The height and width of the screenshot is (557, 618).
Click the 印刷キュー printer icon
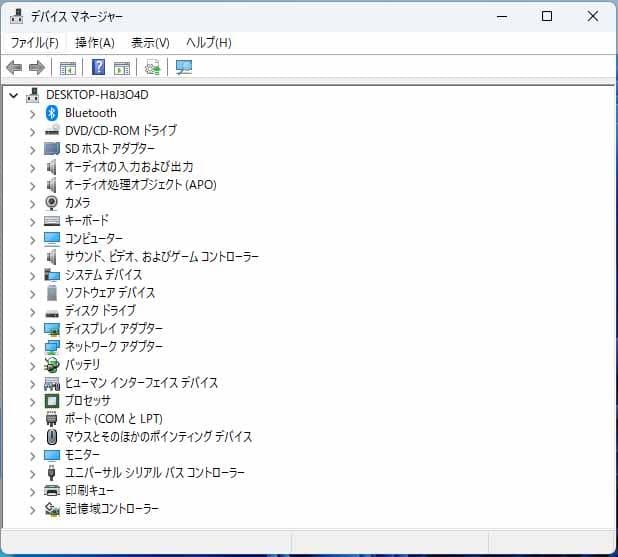(x=52, y=491)
